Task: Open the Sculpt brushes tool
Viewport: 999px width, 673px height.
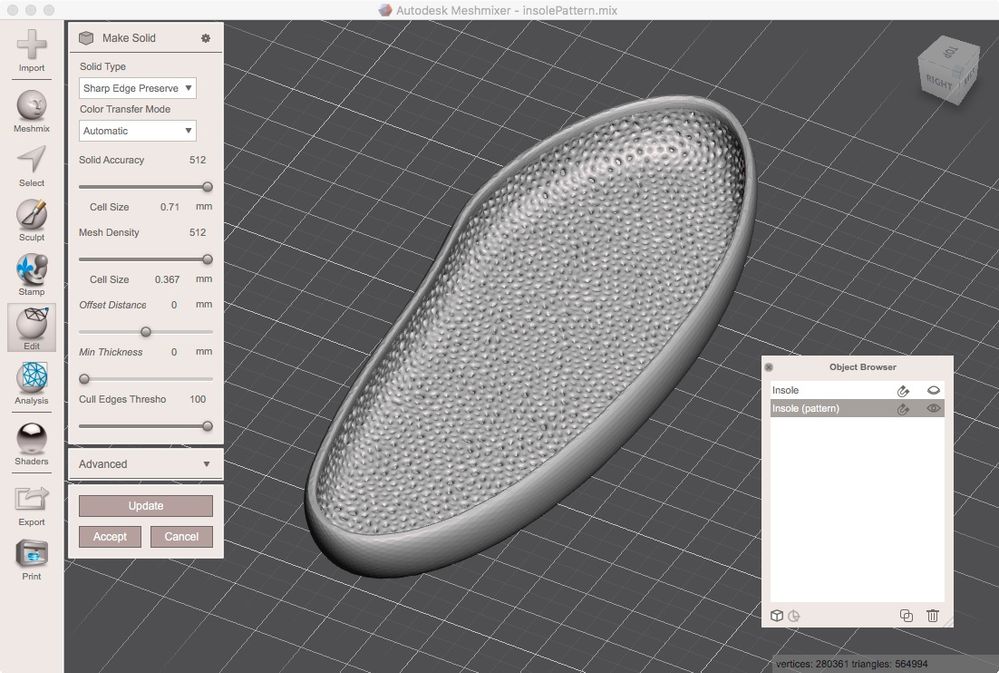Action: 31,221
